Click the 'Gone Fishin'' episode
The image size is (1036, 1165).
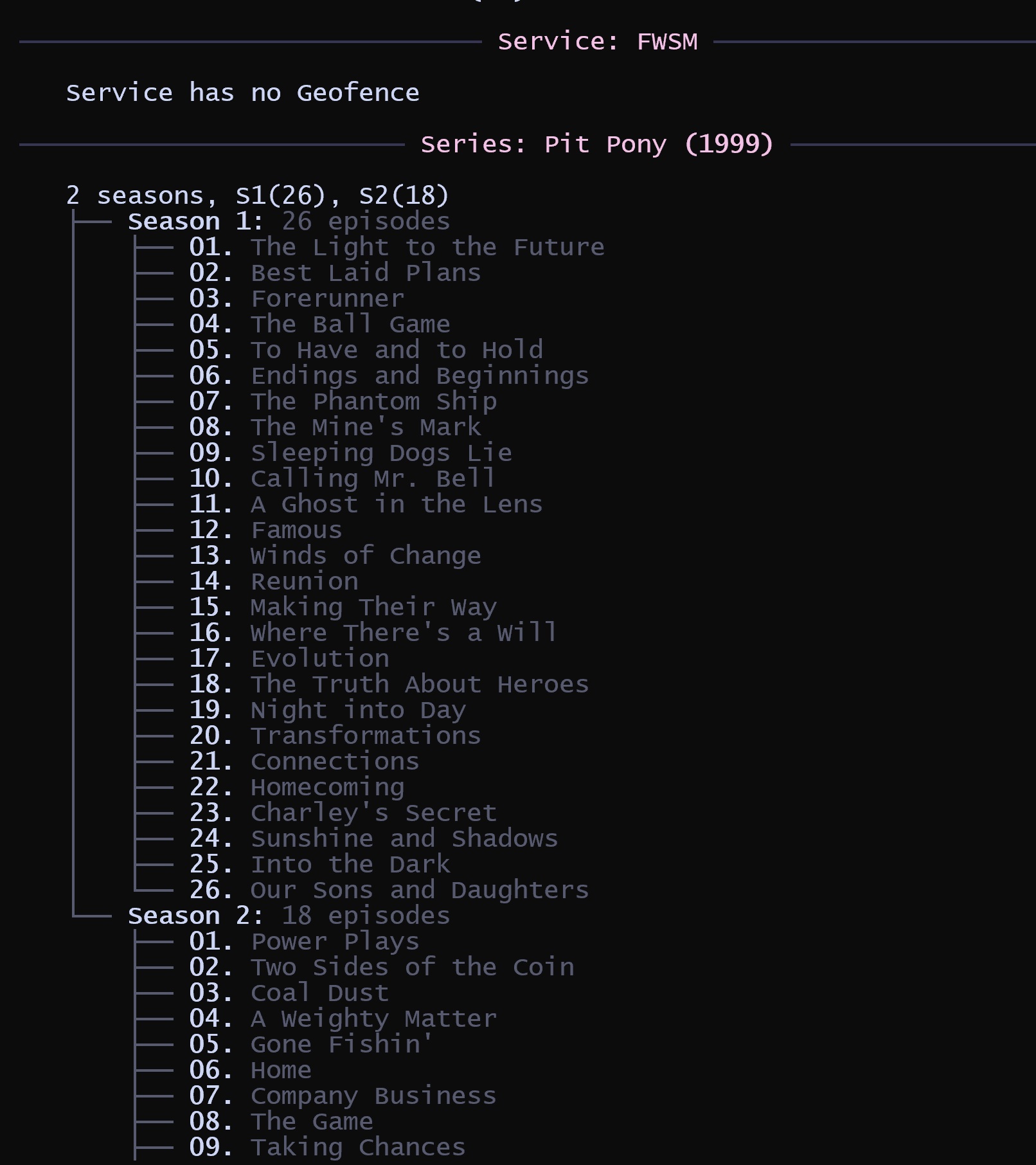tap(342, 1045)
